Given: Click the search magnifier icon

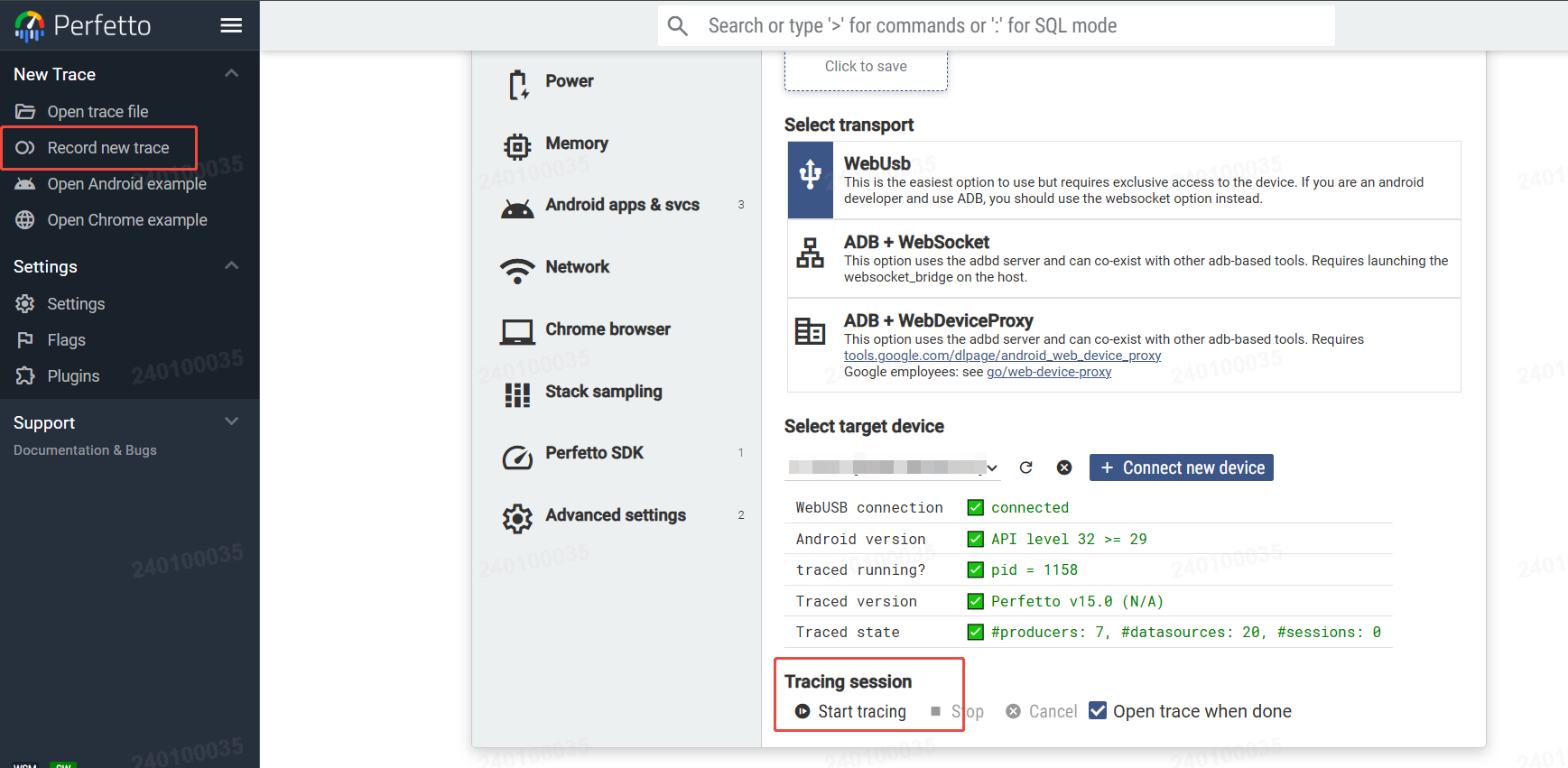Looking at the screenshot, I should click(x=678, y=26).
